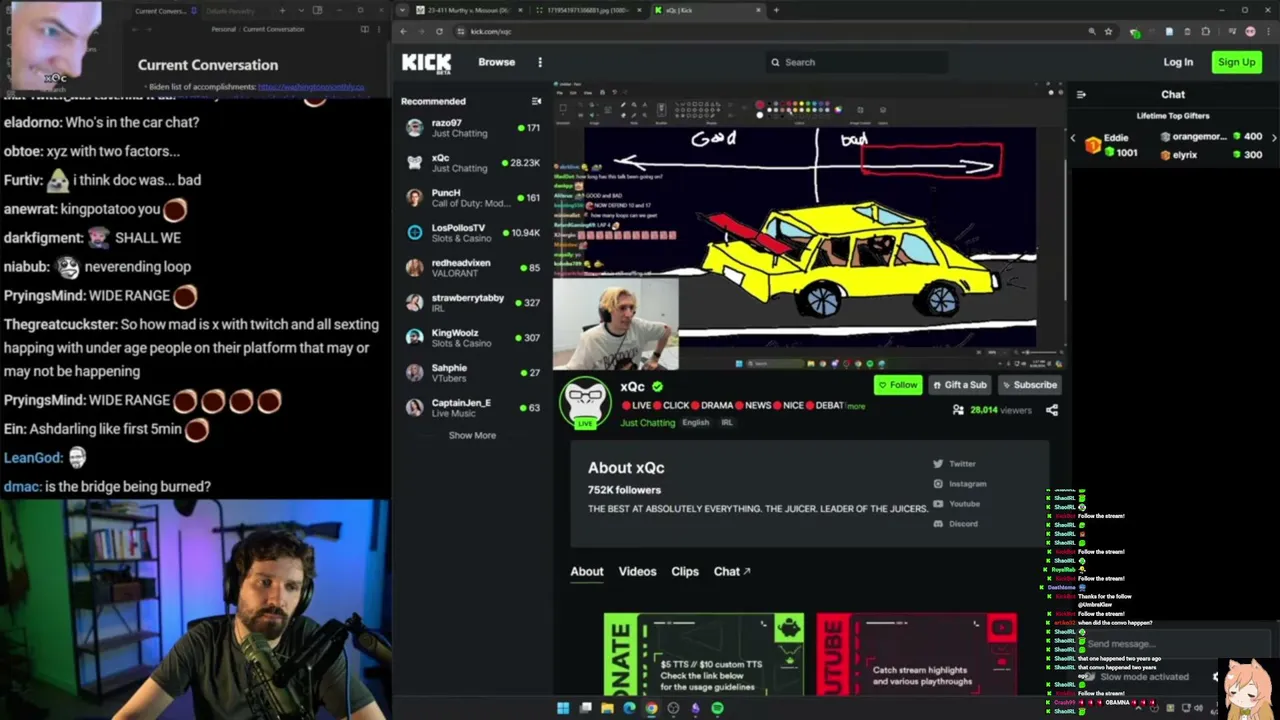Image resolution: width=1280 pixels, height=720 pixels.
Task: Click the Gift a Sub button
Action: [x=960, y=385]
